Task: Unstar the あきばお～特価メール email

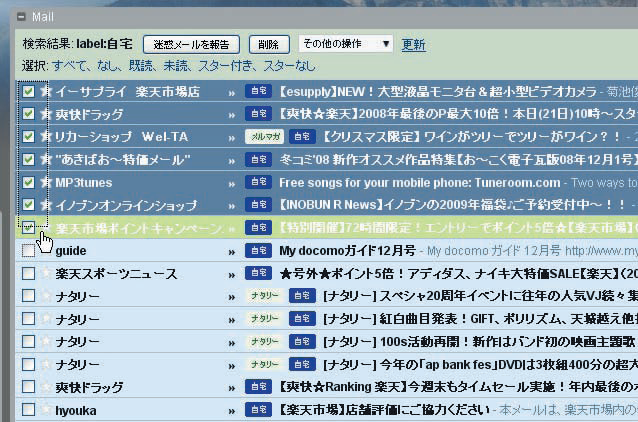Action: [45, 160]
